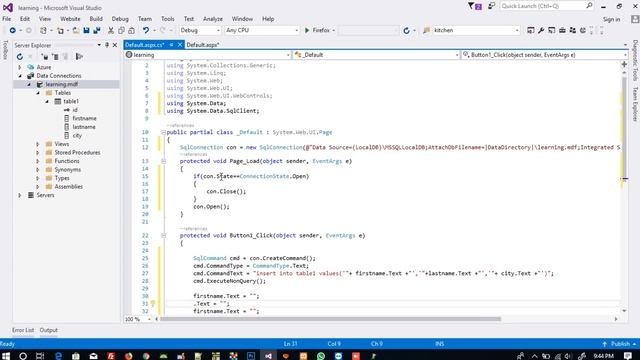Click Connect to Server icon in Server Explorer
640x360 pixels.
55,57
